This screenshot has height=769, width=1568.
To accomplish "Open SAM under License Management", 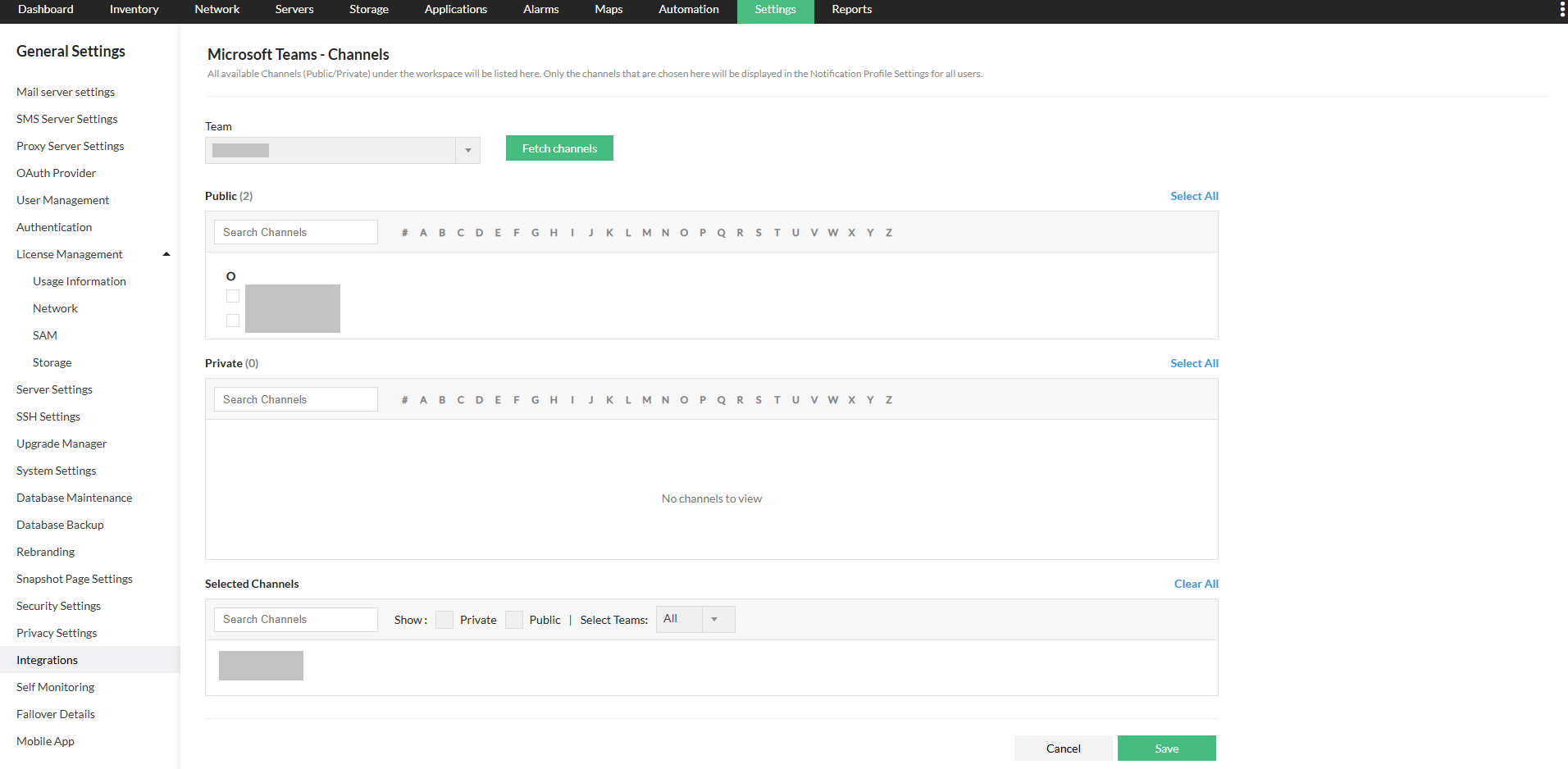I will pyautogui.click(x=45, y=335).
